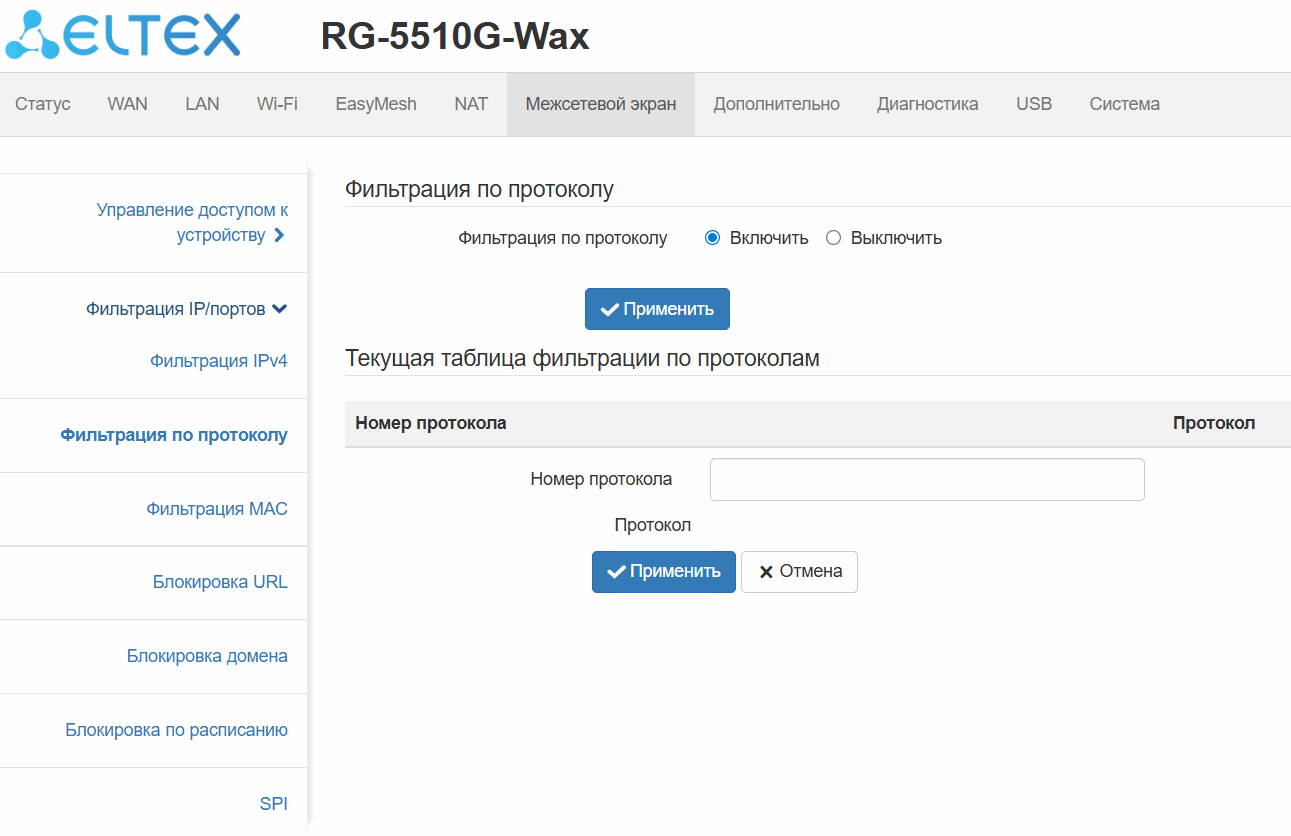This screenshot has width=1291, height=836.
Task: Collapse Фильтрация IP/портов section arrow
Action: (x=280, y=309)
